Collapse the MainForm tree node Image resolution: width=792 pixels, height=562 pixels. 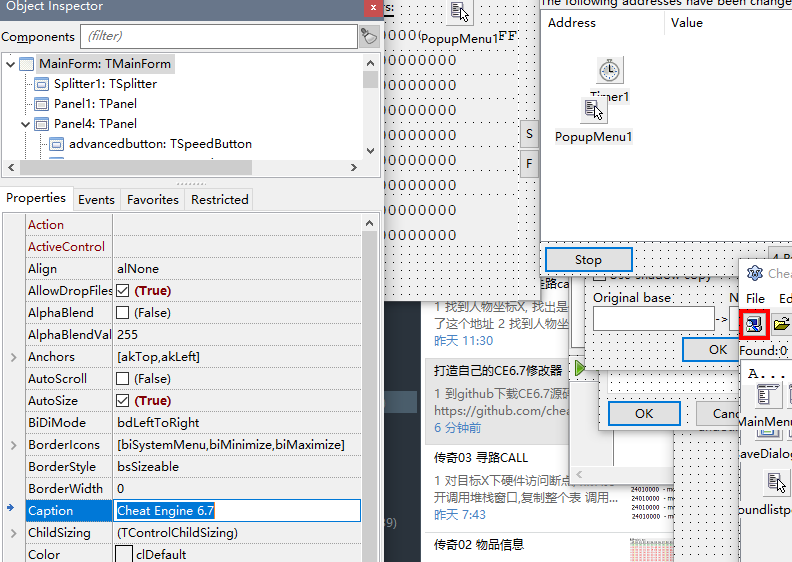click(x=10, y=64)
